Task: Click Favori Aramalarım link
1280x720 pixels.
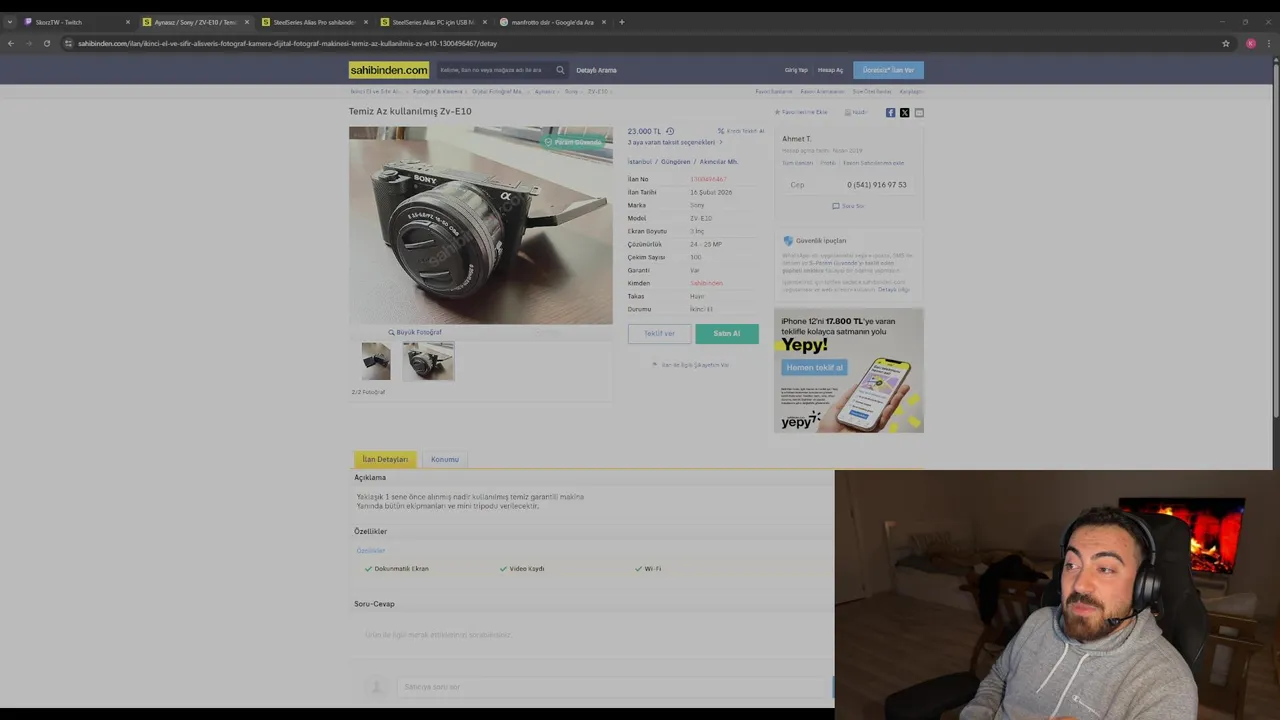Action: tap(823, 91)
